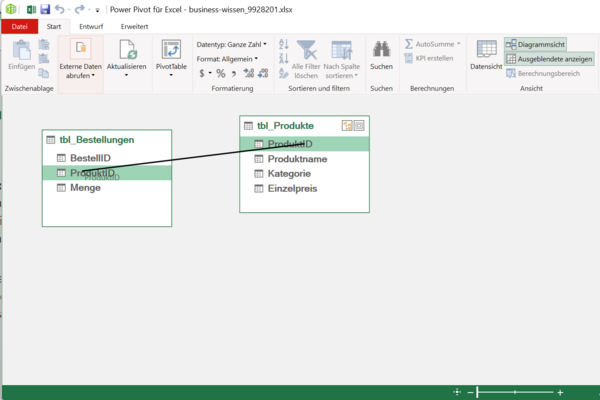Screen dimensions: 600x400
Task: Expand AutoSumme dropdown arrow
Action: coord(458,44)
